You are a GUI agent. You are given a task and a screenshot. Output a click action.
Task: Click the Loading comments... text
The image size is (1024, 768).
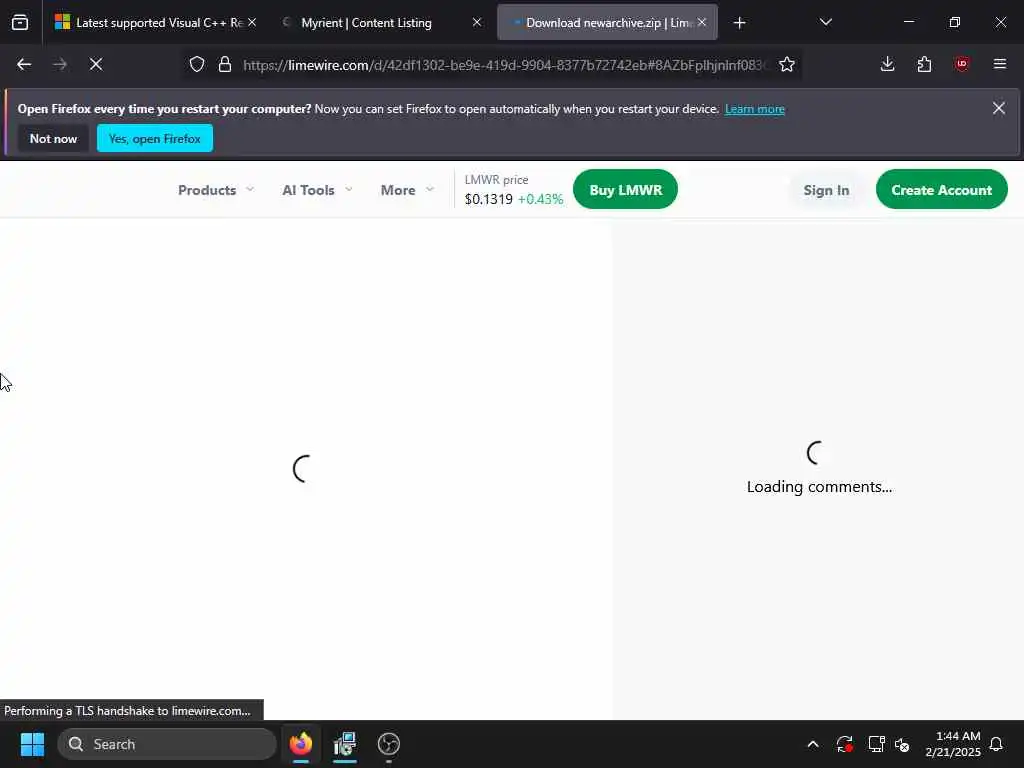[x=819, y=487]
